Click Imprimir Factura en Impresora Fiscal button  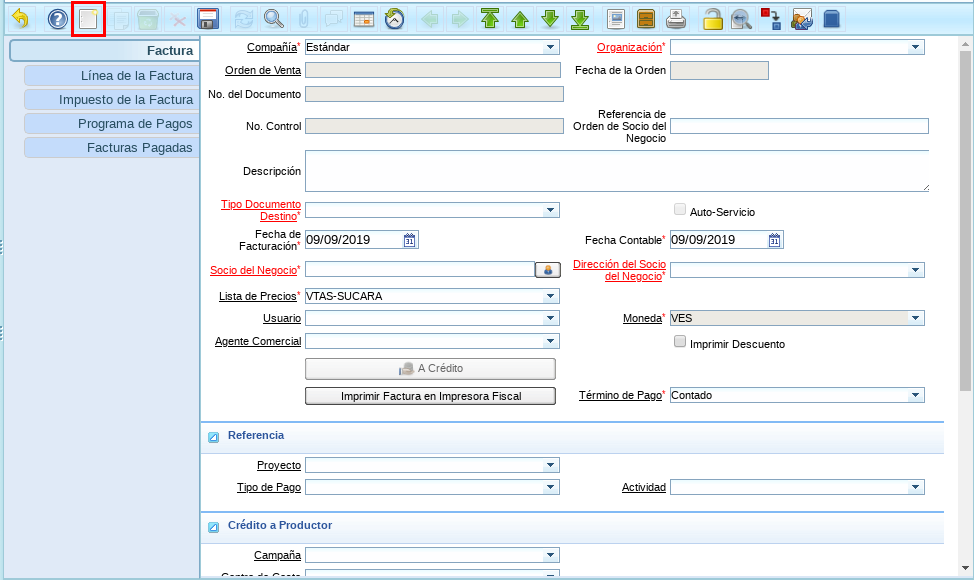tap(430, 396)
